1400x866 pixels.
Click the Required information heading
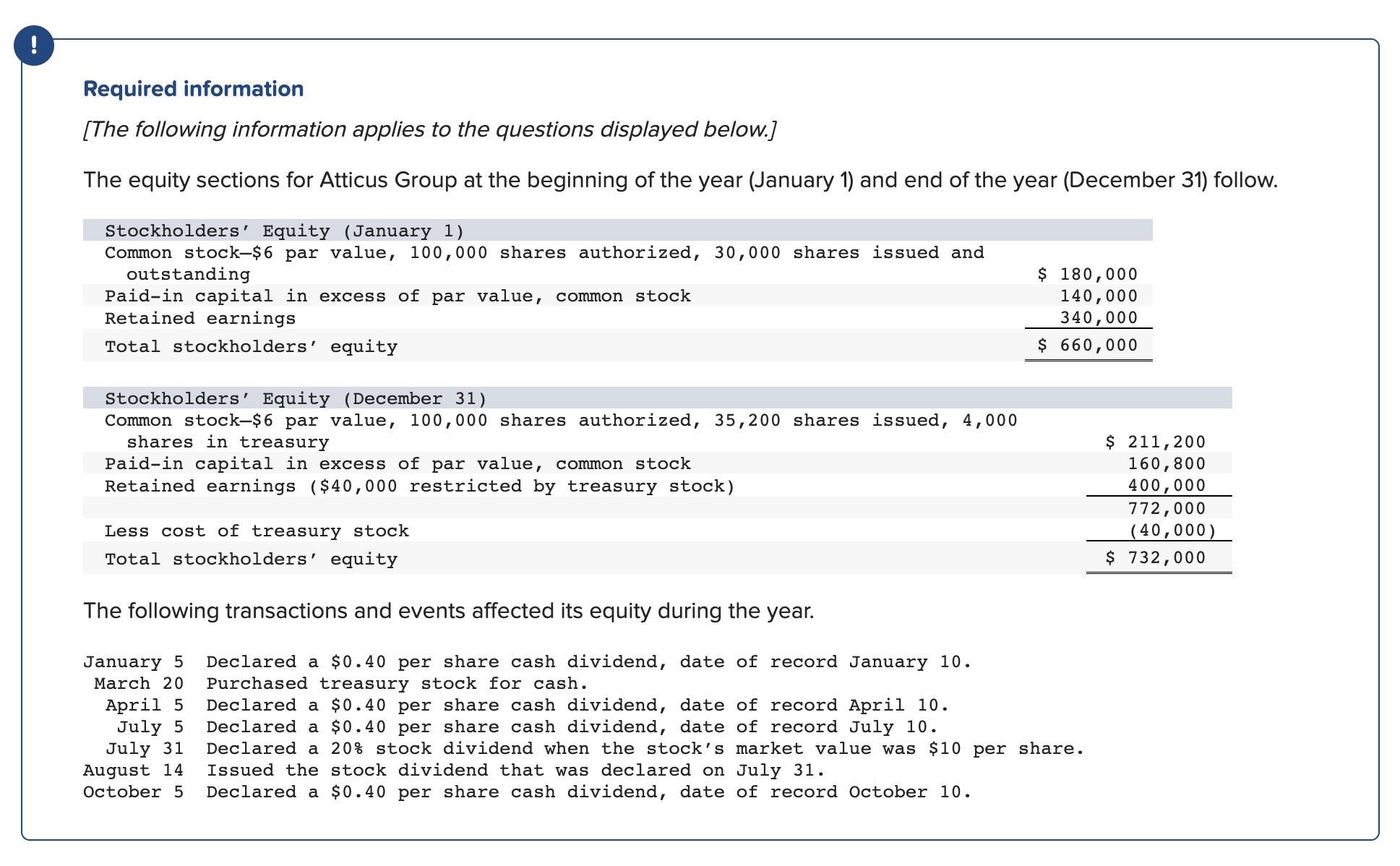click(x=193, y=89)
